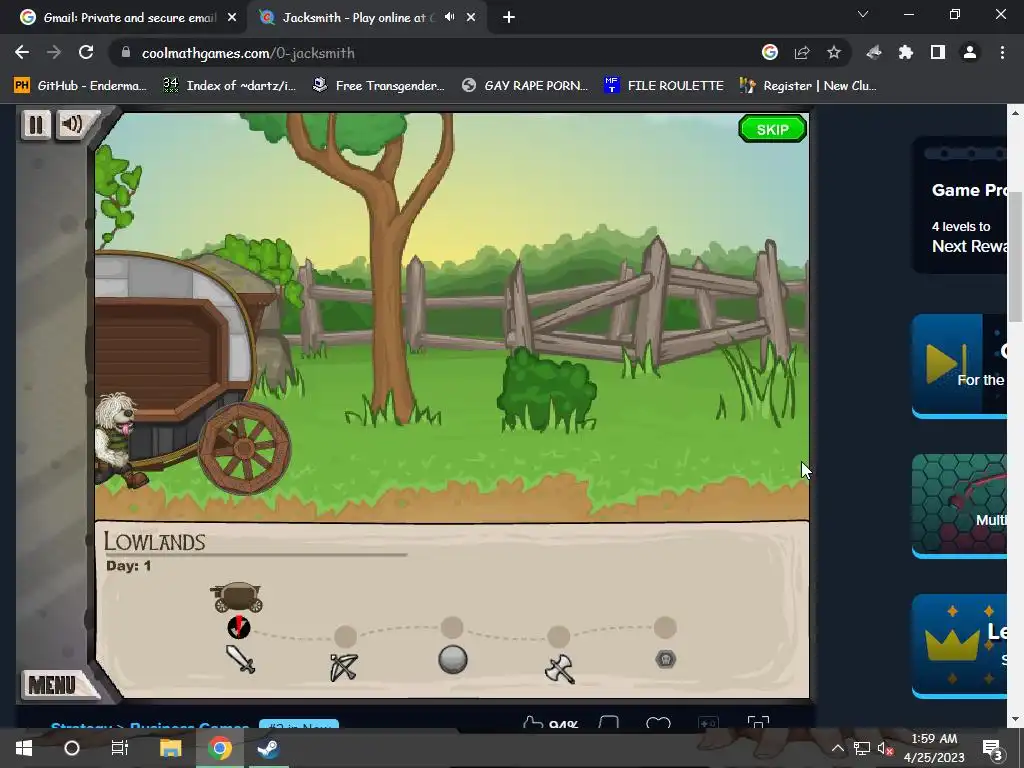Image resolution: width=1024 pixels, height=768 pixels.
Task: Click the yellow play-arrow promo card
Action: click(959, 366)
